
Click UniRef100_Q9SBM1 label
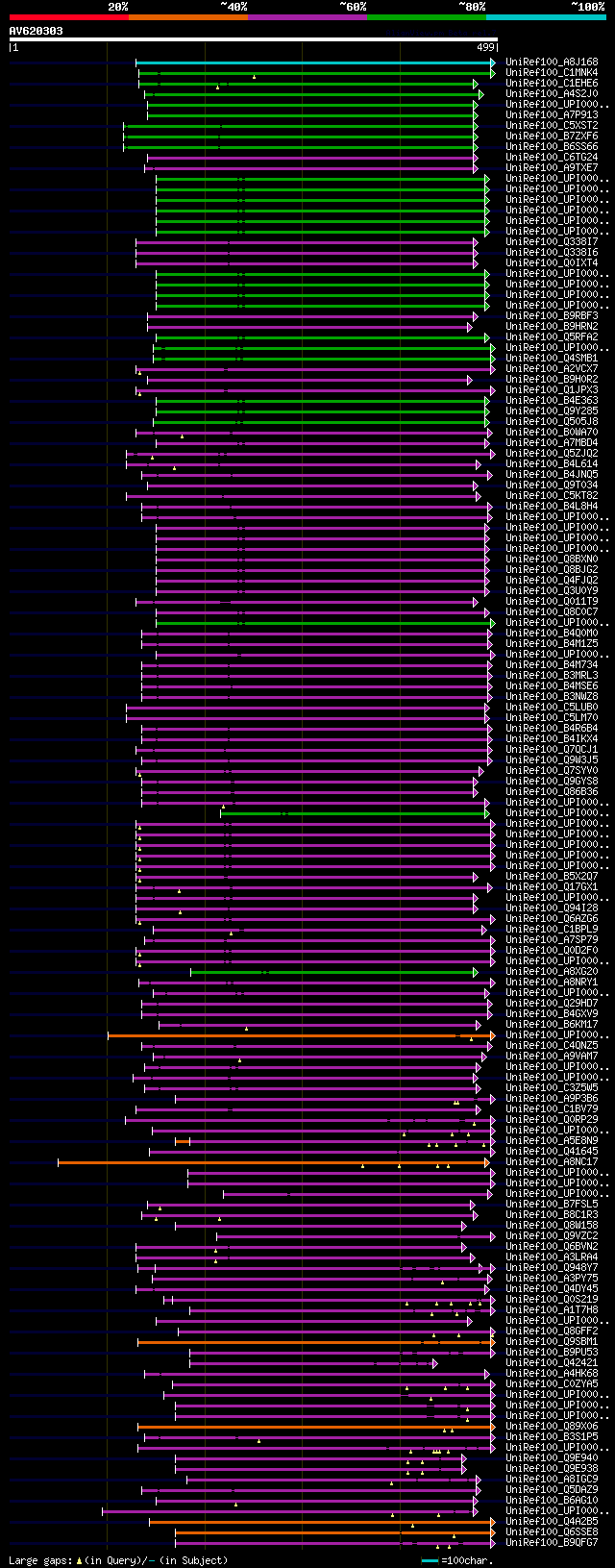click(552, 1341)
